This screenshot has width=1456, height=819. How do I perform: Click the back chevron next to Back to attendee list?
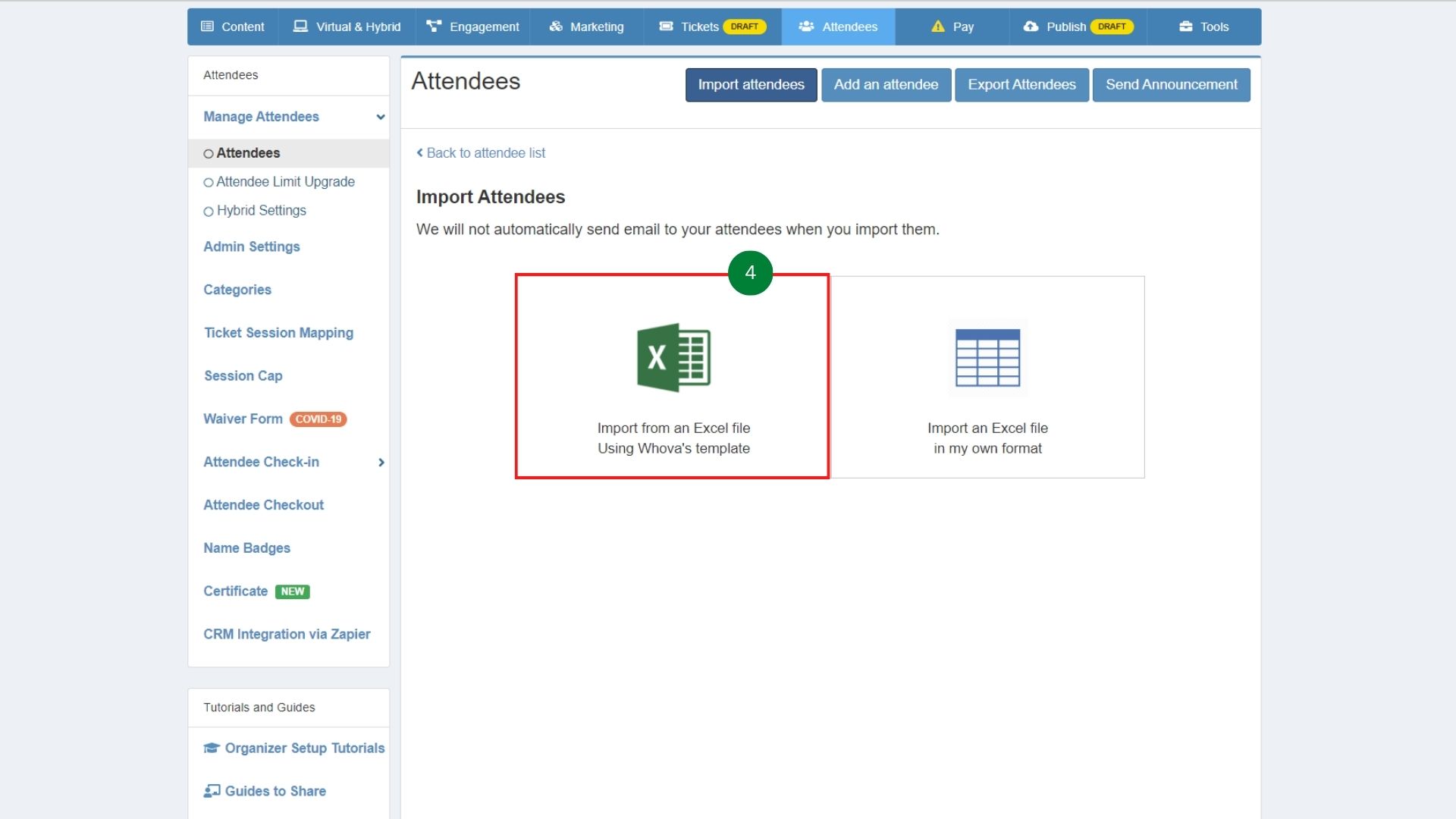420,152
